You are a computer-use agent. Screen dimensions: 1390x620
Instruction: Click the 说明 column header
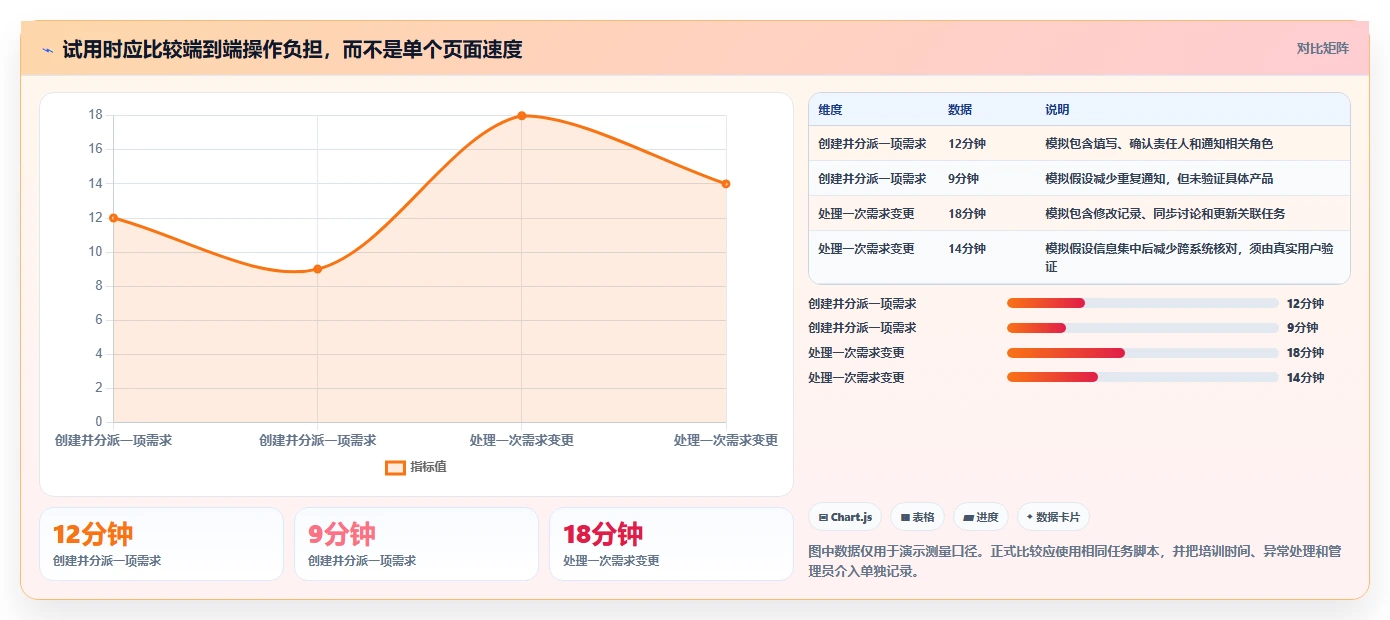1057,110
